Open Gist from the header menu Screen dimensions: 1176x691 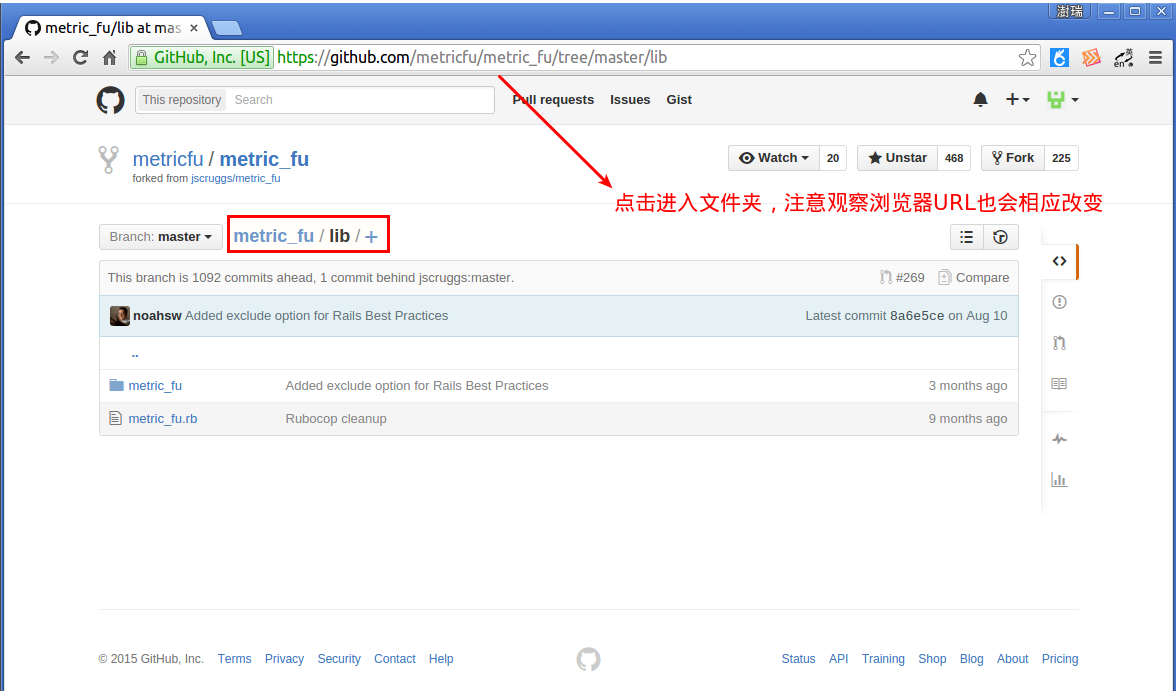pos(679,100)
